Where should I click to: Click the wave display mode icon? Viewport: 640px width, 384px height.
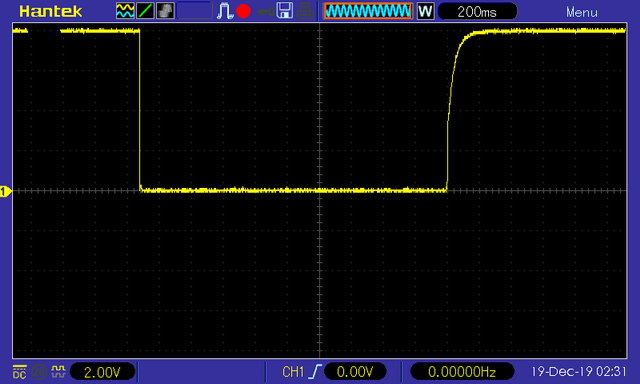(125, 11)
